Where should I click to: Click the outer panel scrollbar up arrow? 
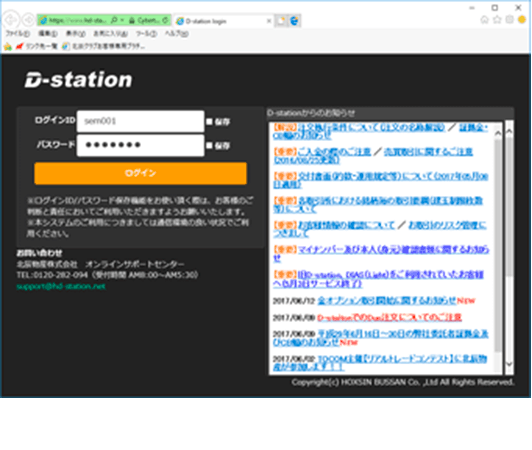point(509,131)
